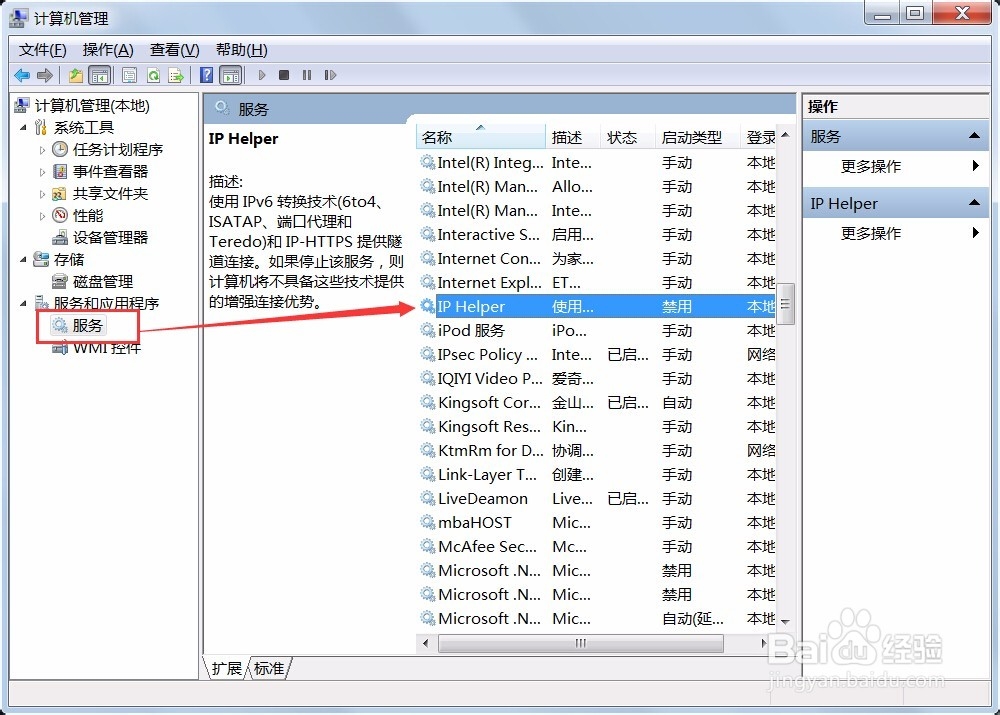
Task: Pause the service with pause icon
Action: click(309, 75)
